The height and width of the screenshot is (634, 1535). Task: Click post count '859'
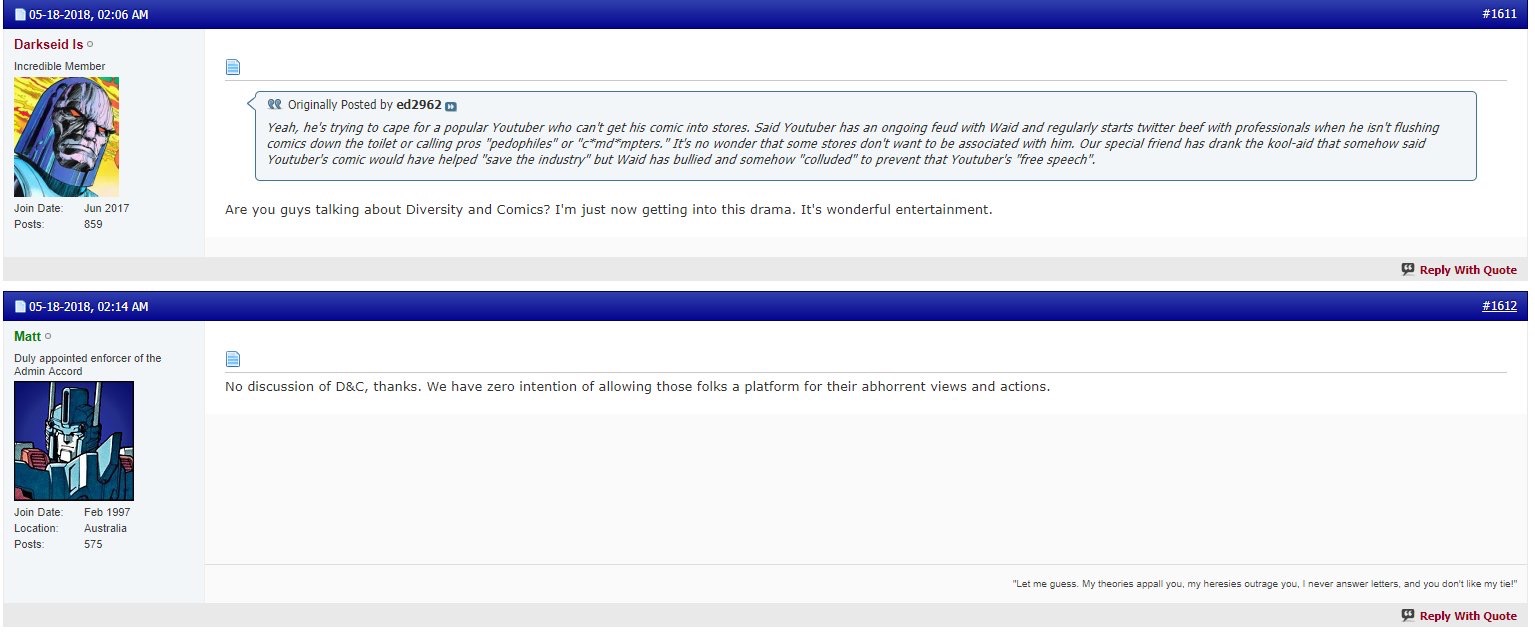click(93, 224)
